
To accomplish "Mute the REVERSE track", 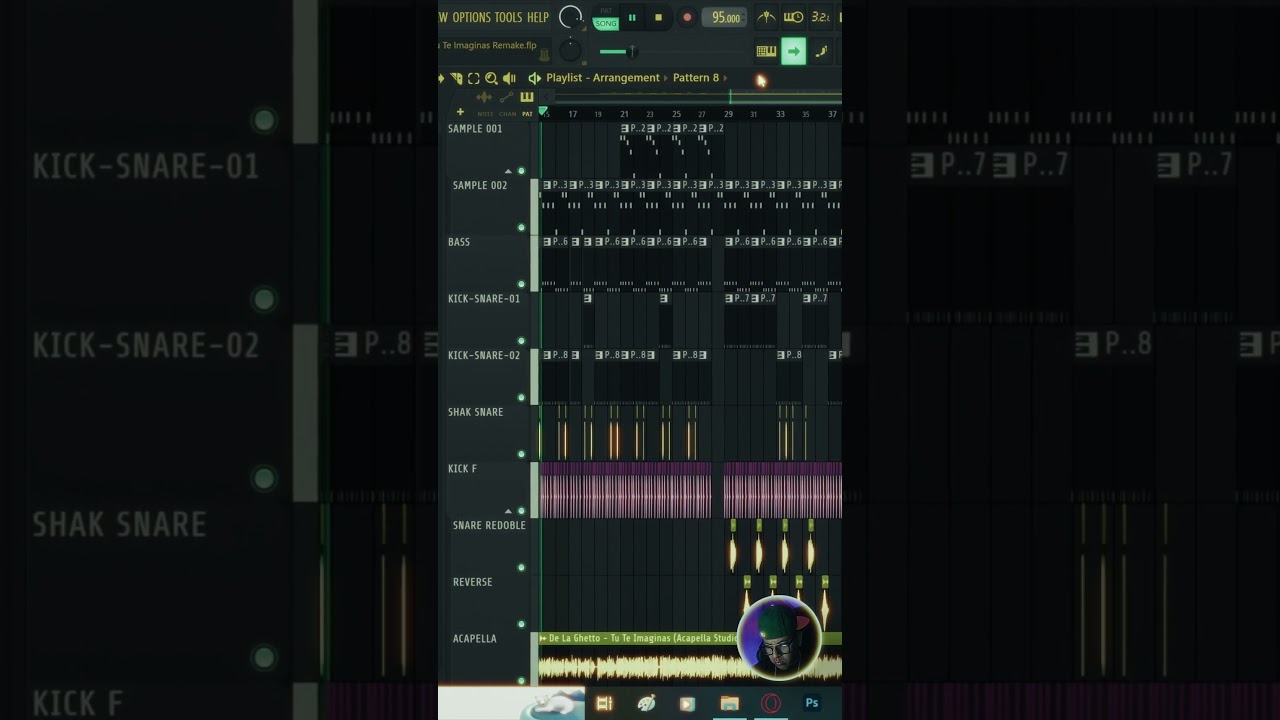I will pos(521,625).
